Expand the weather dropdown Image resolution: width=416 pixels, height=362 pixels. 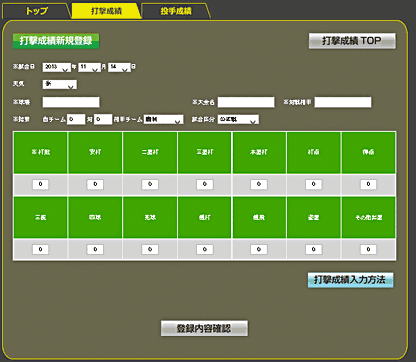tap(60, 84)
